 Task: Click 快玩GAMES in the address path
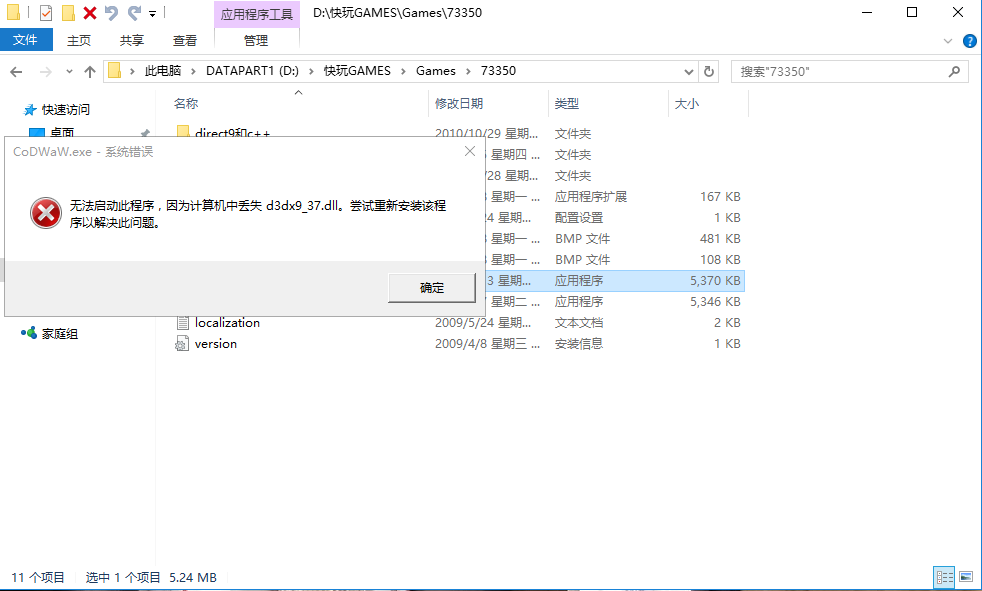point(357,71)
